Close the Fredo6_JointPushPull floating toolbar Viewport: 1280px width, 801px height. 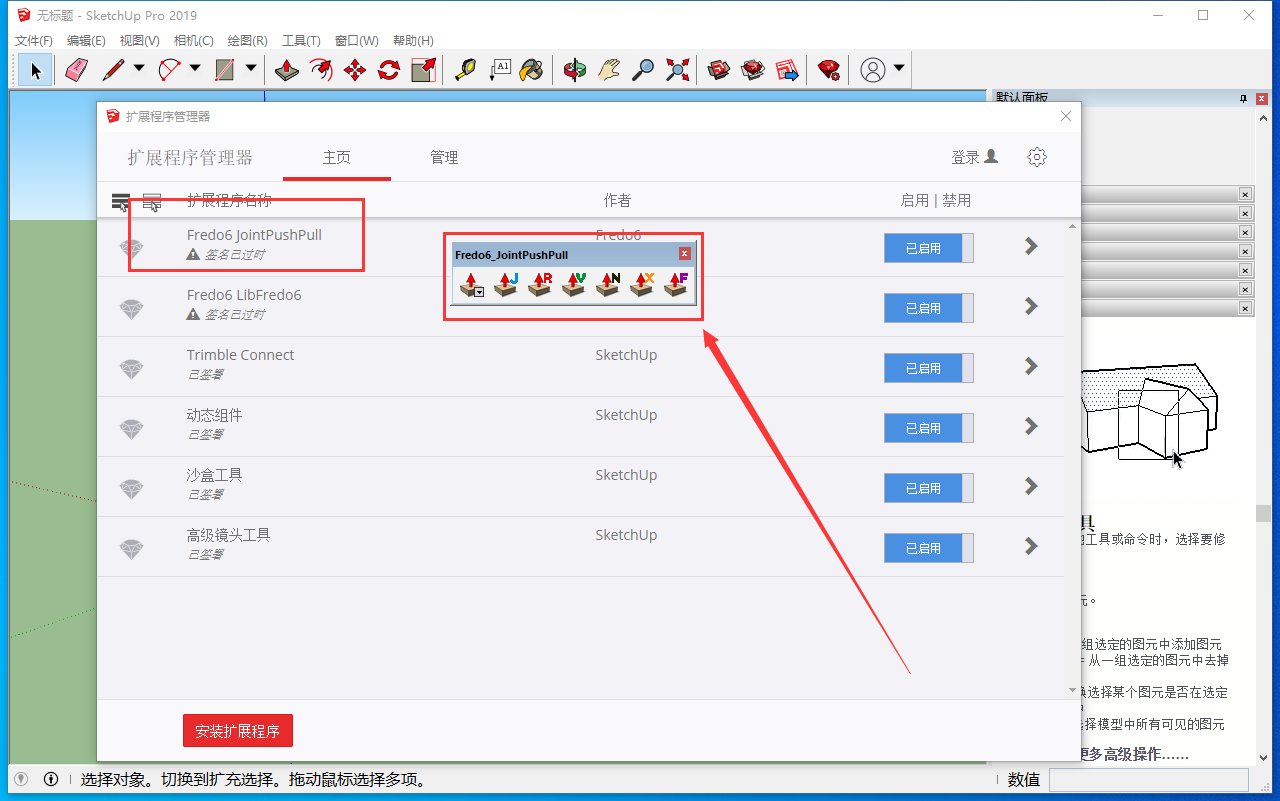click(x=685, y=254)
